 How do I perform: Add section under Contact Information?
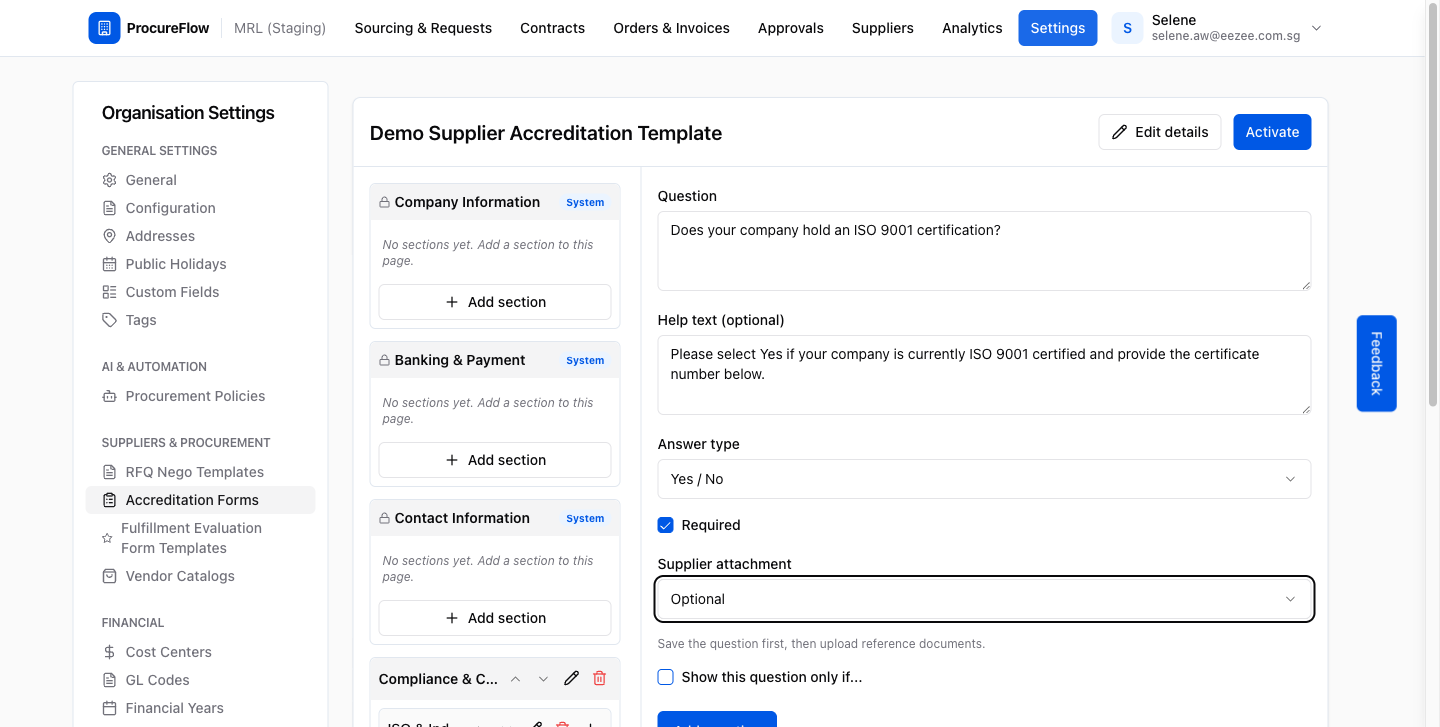coord(495,618)
